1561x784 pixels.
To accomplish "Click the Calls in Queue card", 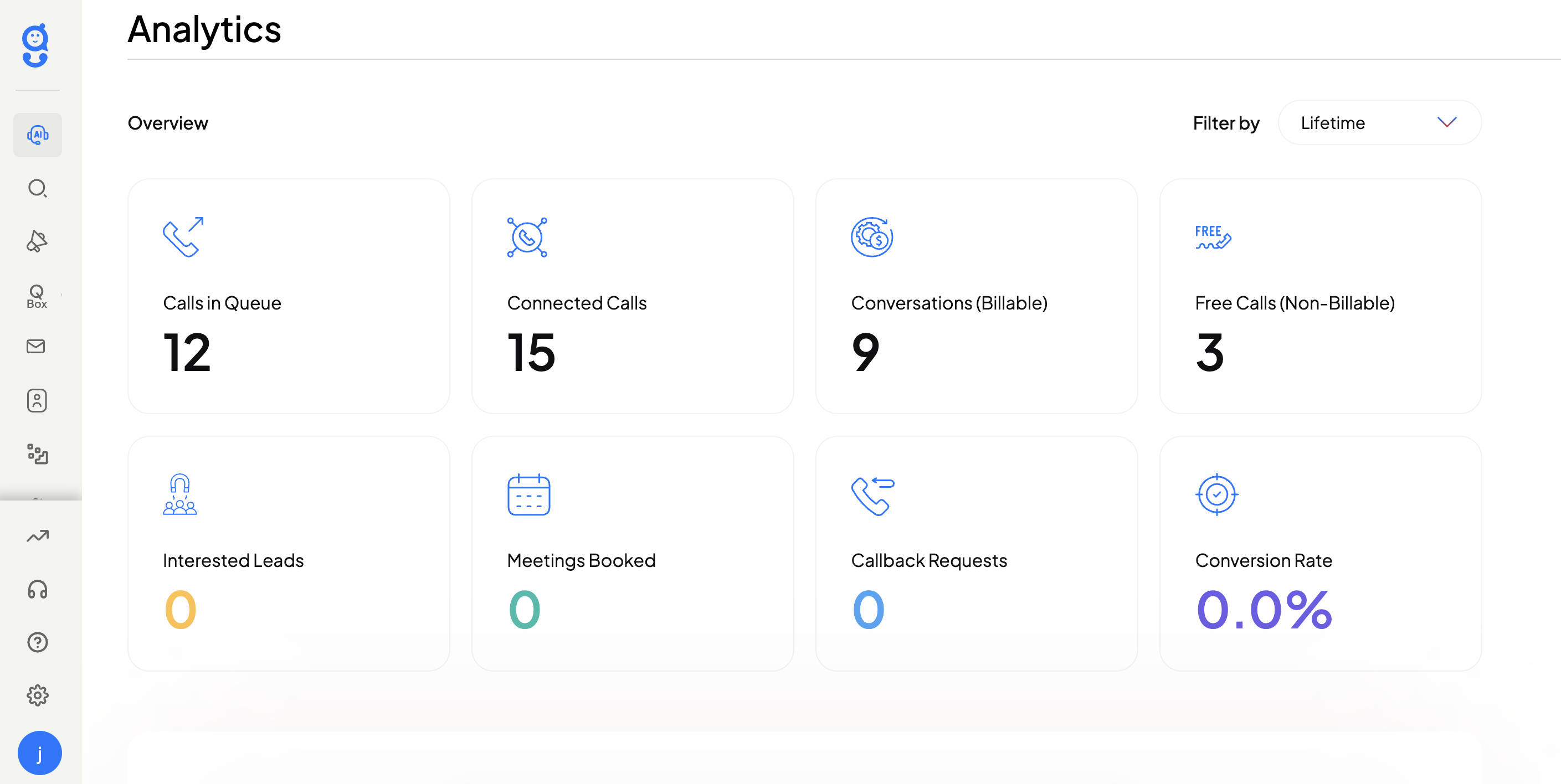I will click(x=289, y=296).
